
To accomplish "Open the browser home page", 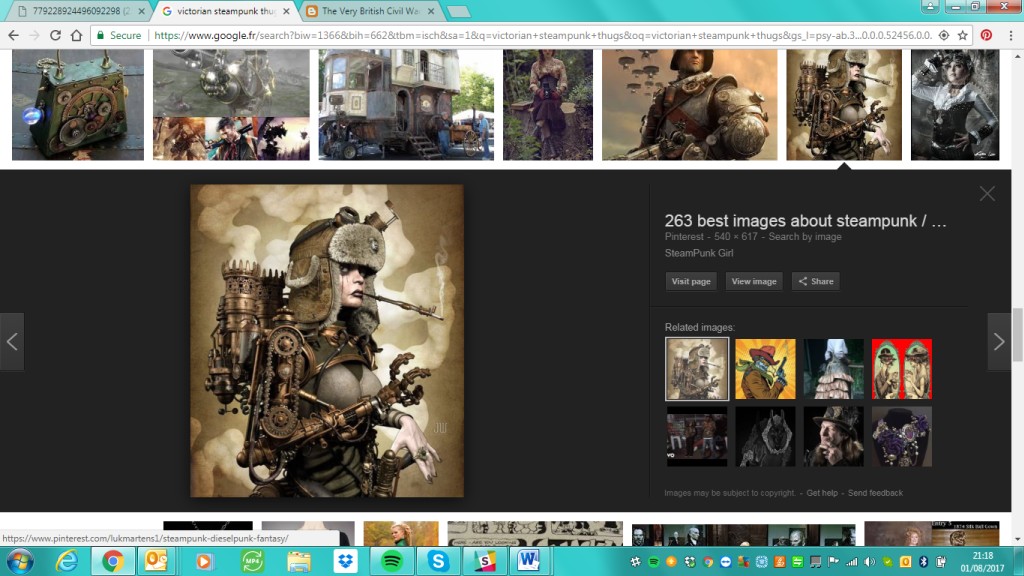I will pos(76,35).
